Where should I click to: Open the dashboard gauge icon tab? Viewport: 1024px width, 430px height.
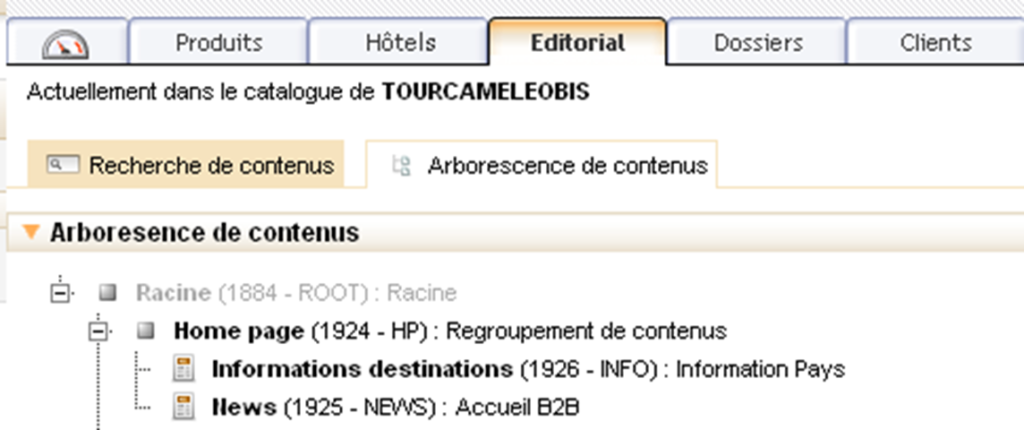(65, 44)
